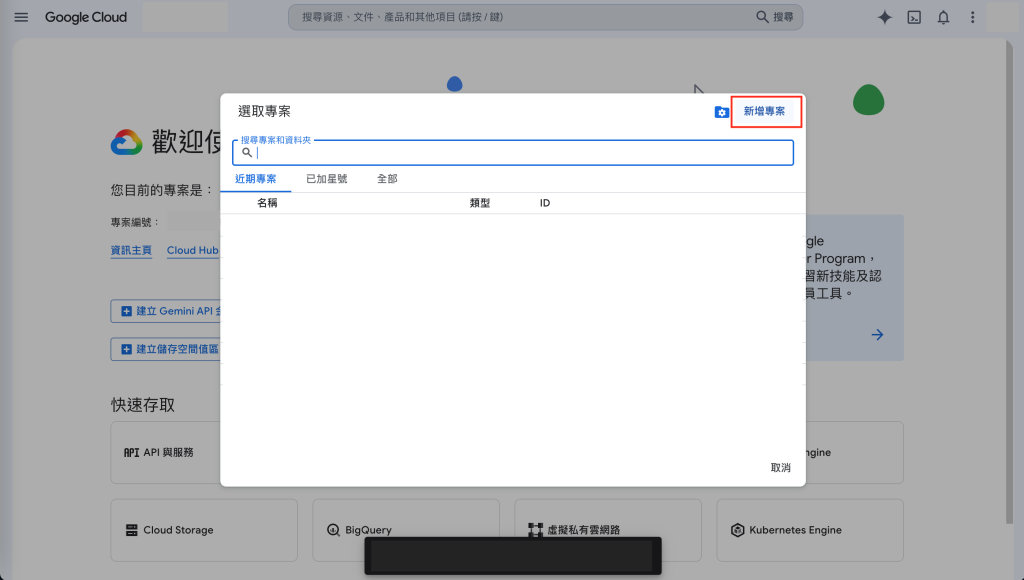Click the Kubernetes Engine icon

tap(737, 530)
